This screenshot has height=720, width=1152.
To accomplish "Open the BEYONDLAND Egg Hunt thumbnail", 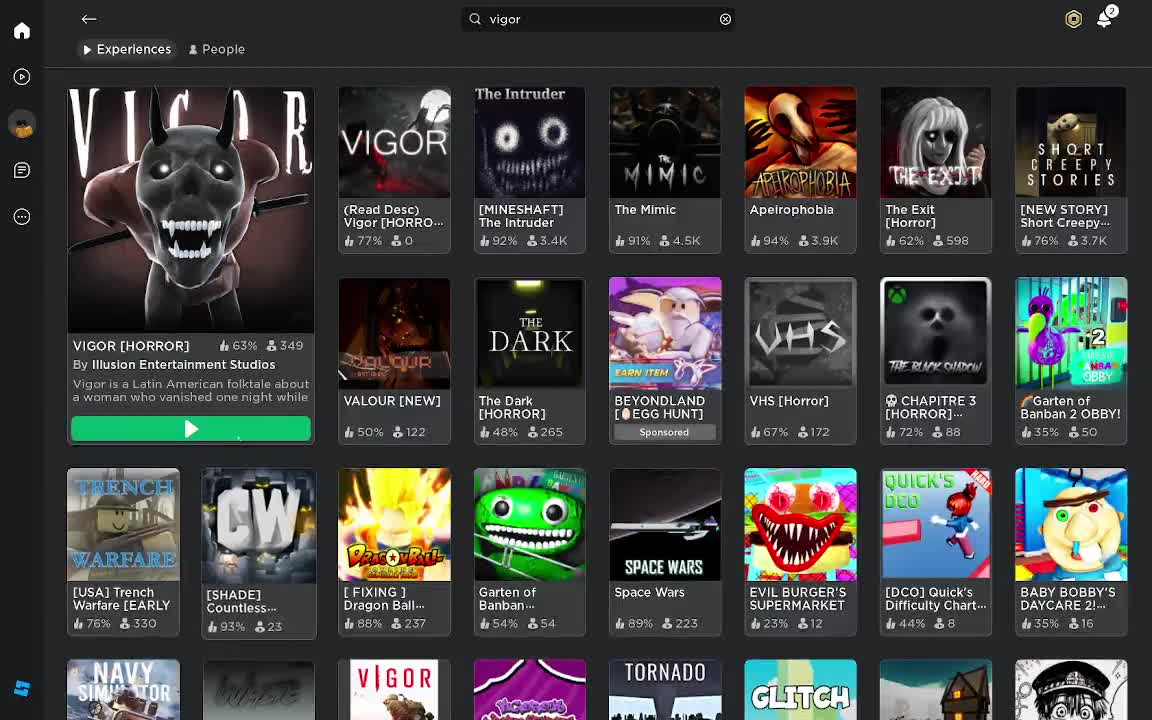I will point(665,334).
